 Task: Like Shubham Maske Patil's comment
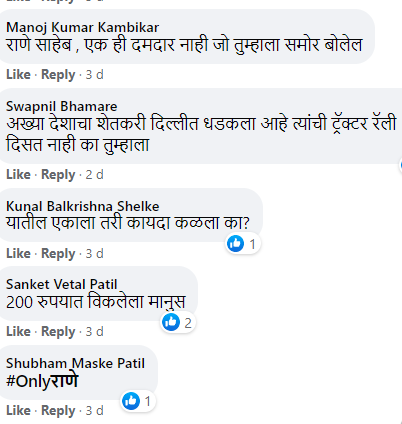point(18,411)
